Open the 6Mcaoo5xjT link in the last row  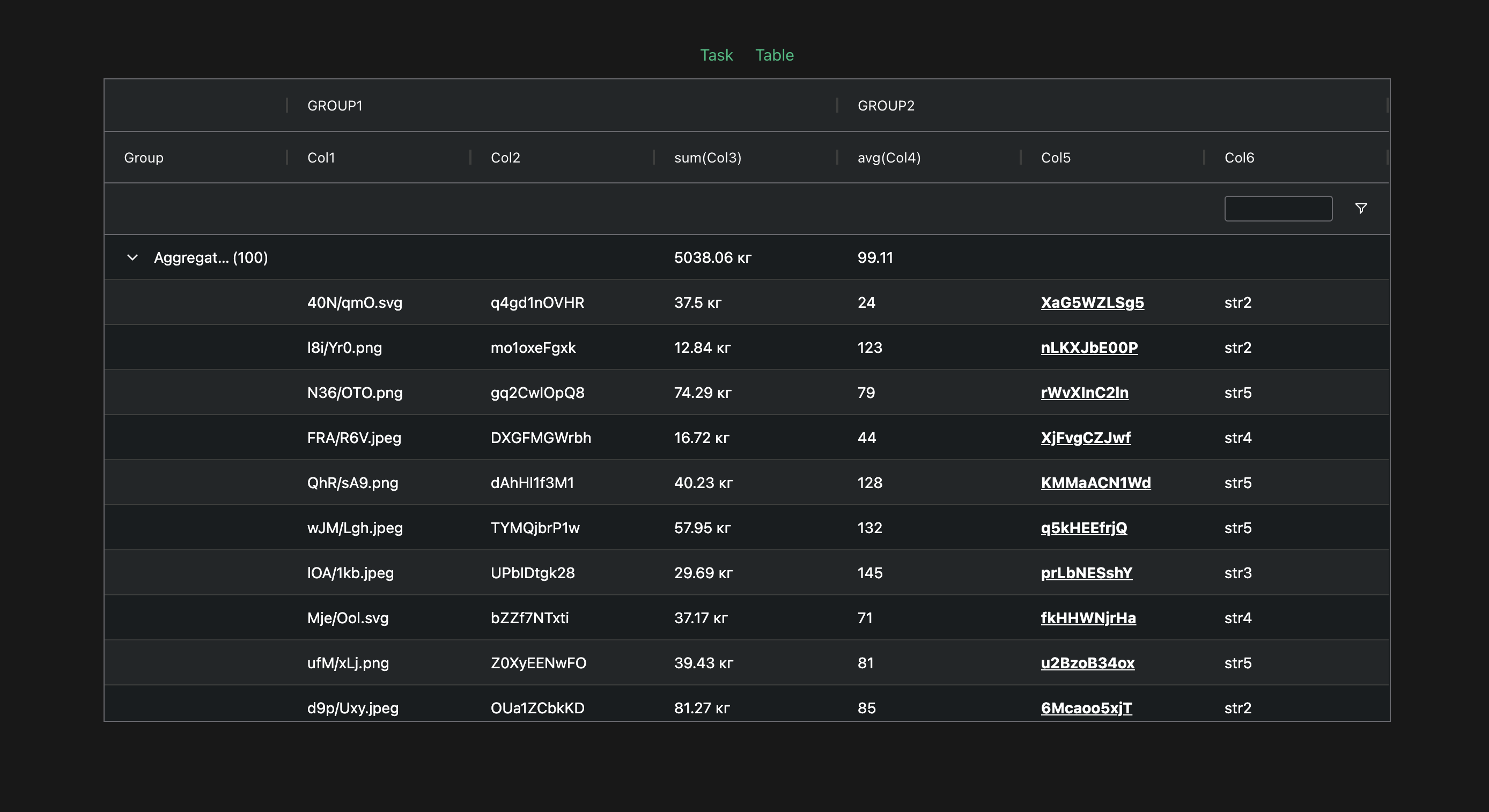tap(1086, 707)
